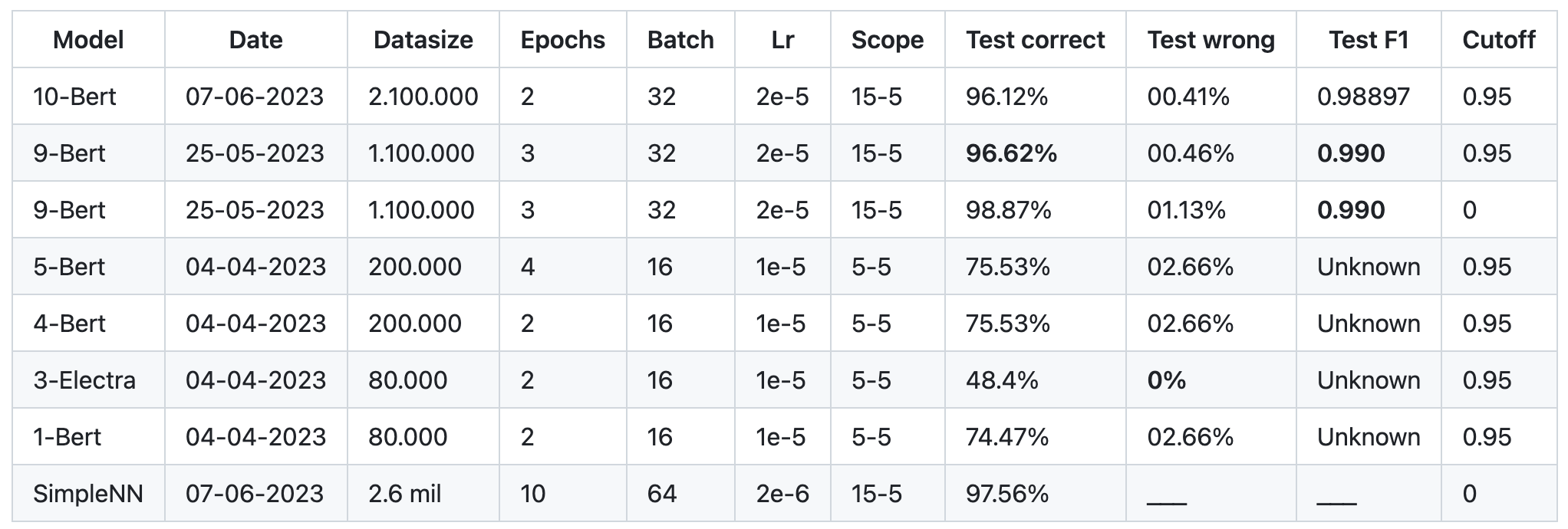The width and height of the screenshot is (1568, 529).
Task: Click the 2.6 mil datasize cell
Action: pos(404,494)
